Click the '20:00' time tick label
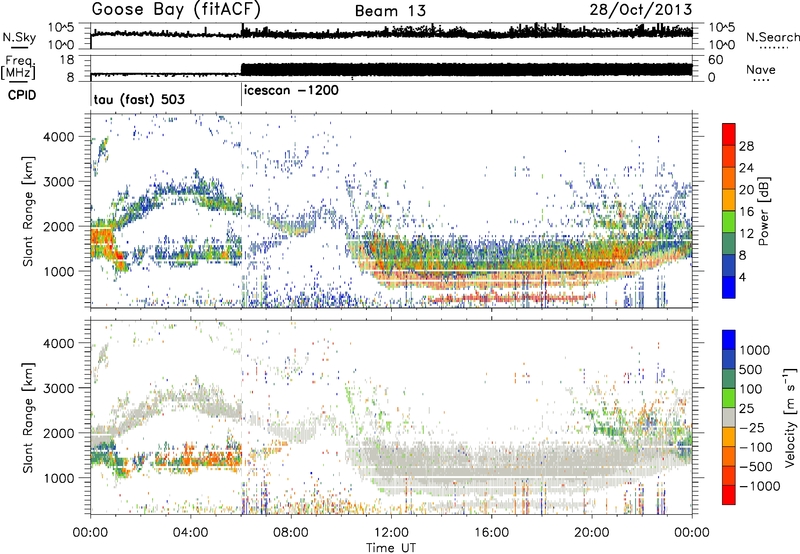800x554 pixels. click(591, 533)
